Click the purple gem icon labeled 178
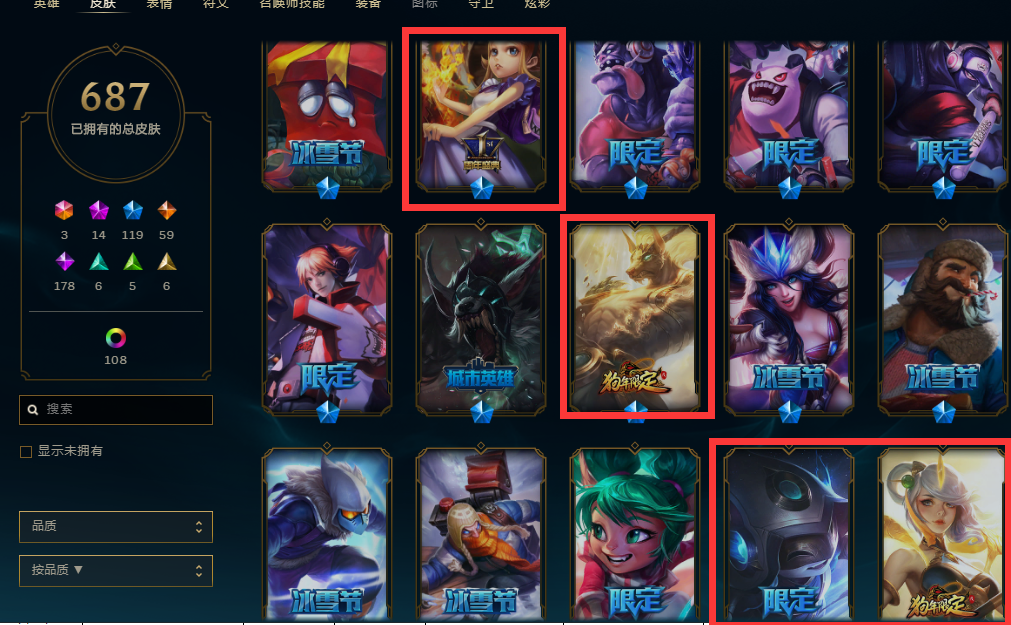1011x625 pixels. (x=64, y=261)
